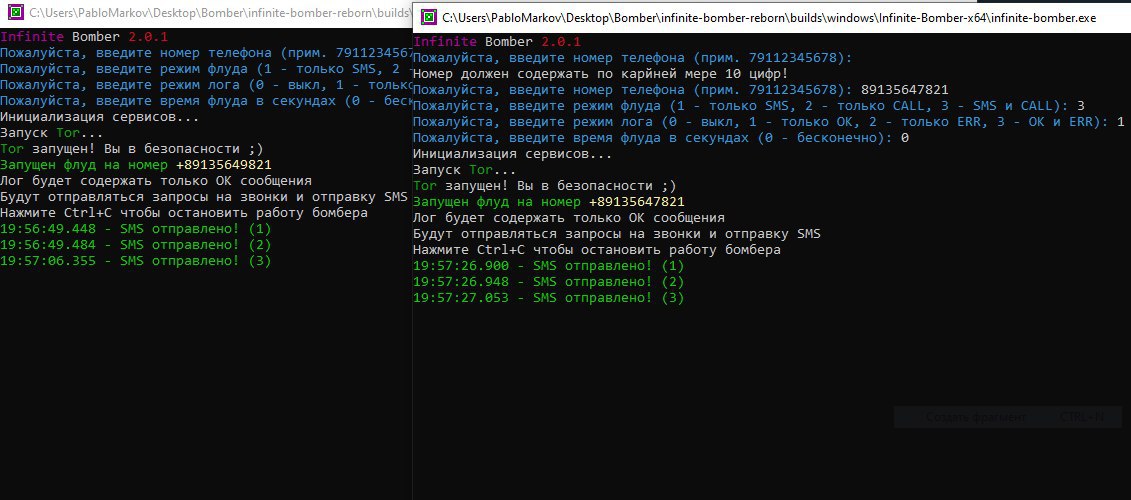Click the right window title path ending infinite-bomber.exe
The width and height of the screenshot is (1131, 500).
pos(769,18)
